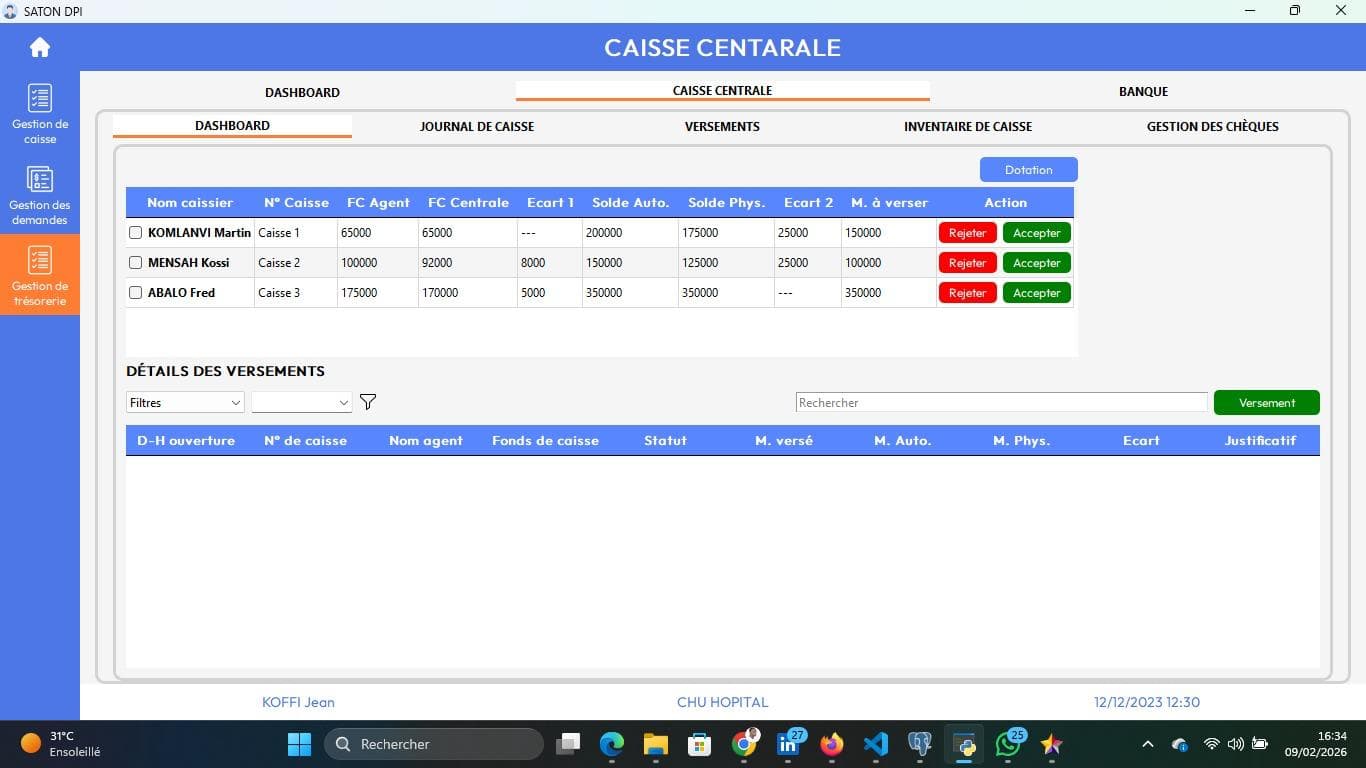Open Task View on the taskbar
This screenshot has width=1366, height=768.
[x=568, y=744]
